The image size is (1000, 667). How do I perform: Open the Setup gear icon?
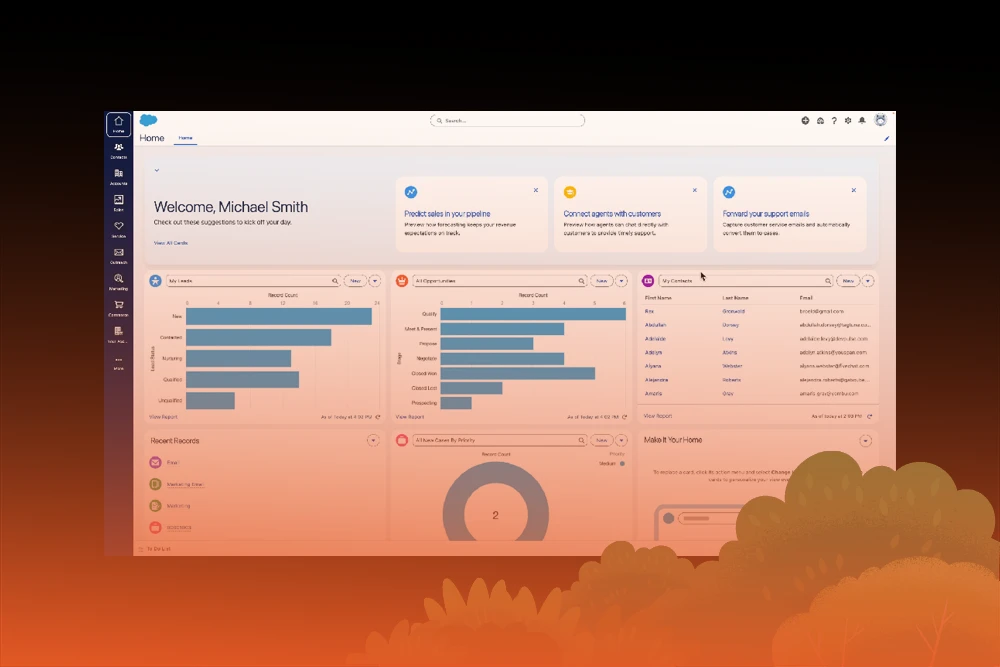(848, 121)
